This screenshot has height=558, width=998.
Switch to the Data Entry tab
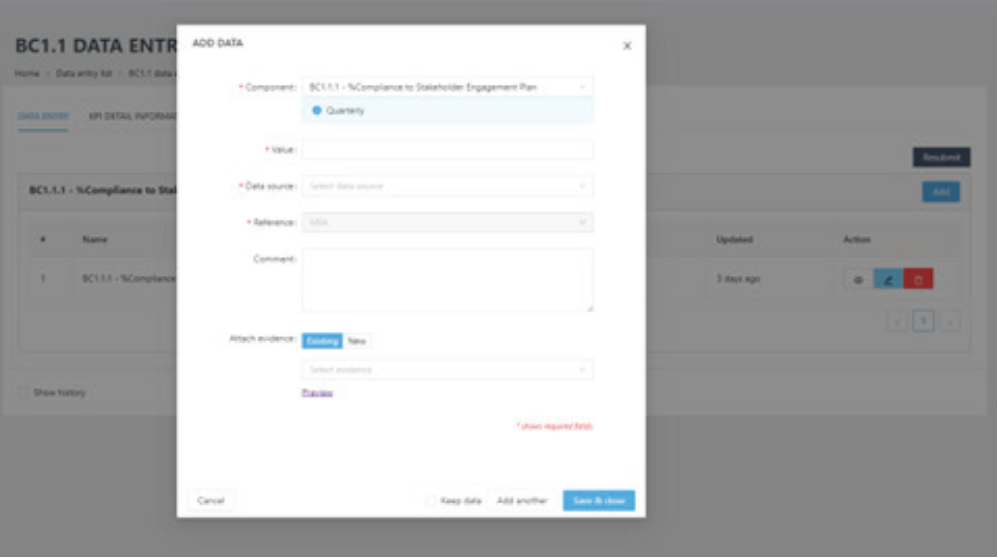(x=43, y=116)
